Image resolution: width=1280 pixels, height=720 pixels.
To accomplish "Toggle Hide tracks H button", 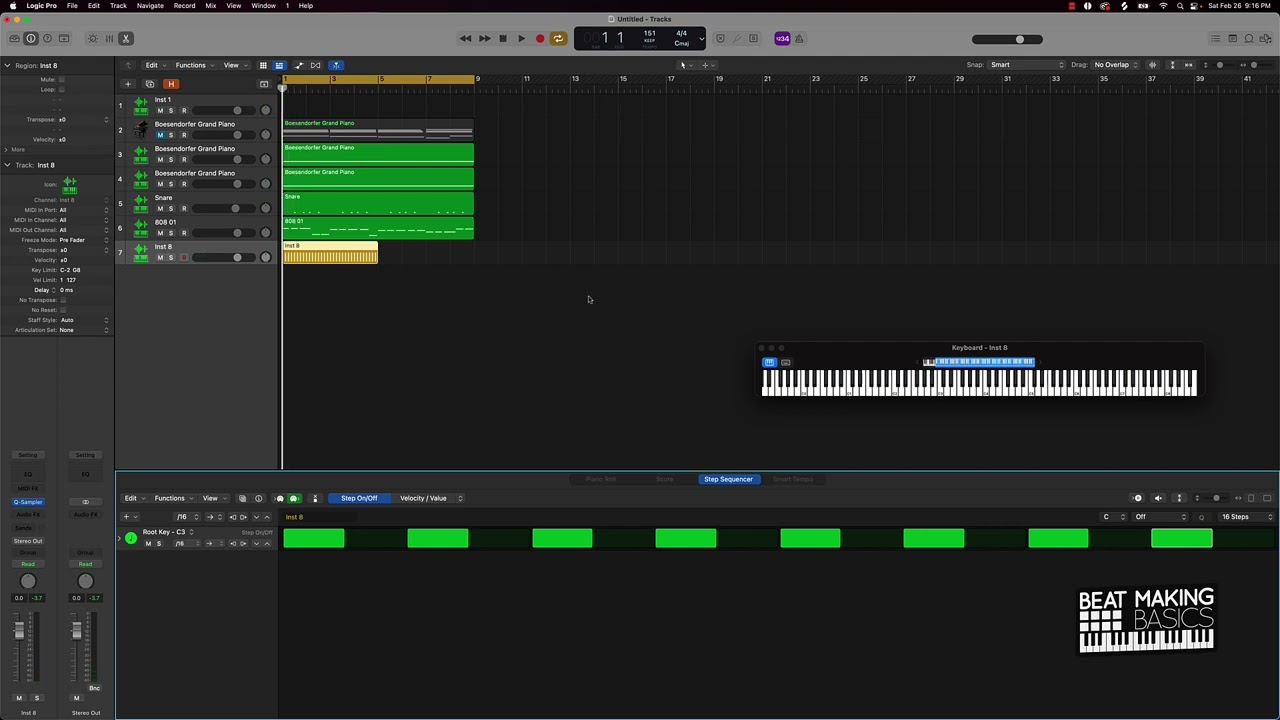I will [171, 84].
